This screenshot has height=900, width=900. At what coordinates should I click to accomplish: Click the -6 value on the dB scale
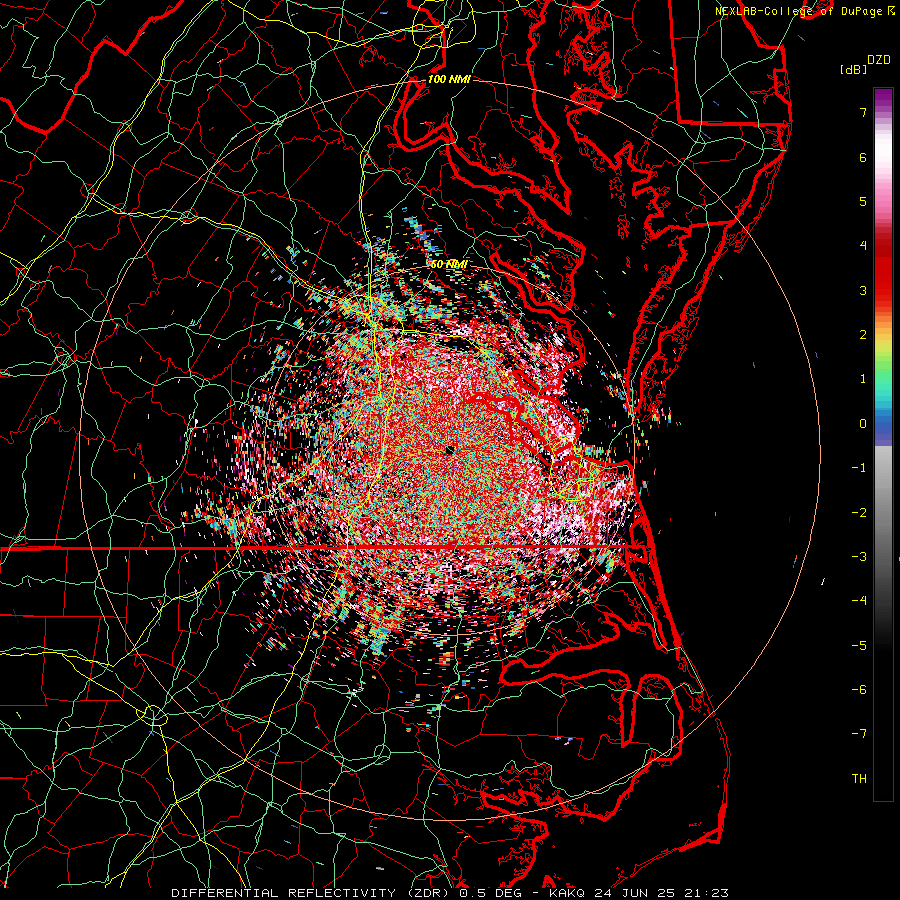coord(859,690)
